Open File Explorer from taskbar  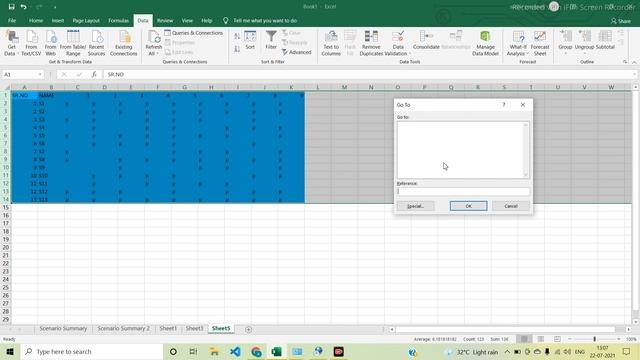tap(214, 351)
